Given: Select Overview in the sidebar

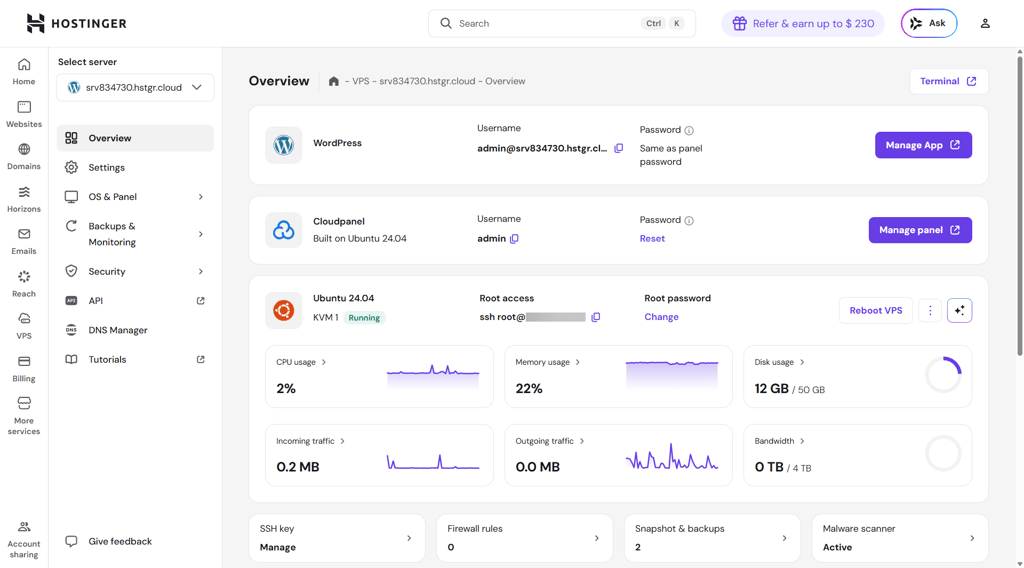Looking at the screenshot, I should pos(135,138).
